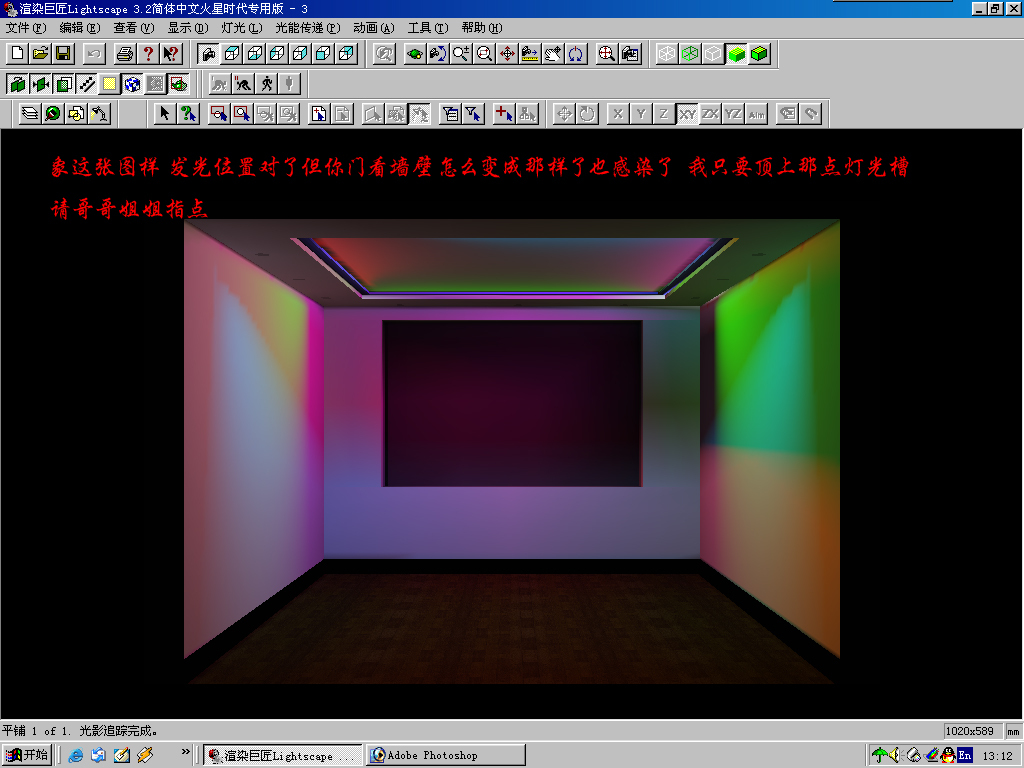Click the rendered room image in viewport
This screenshot has width=1024, height=768.
click(x=511, y=451)
